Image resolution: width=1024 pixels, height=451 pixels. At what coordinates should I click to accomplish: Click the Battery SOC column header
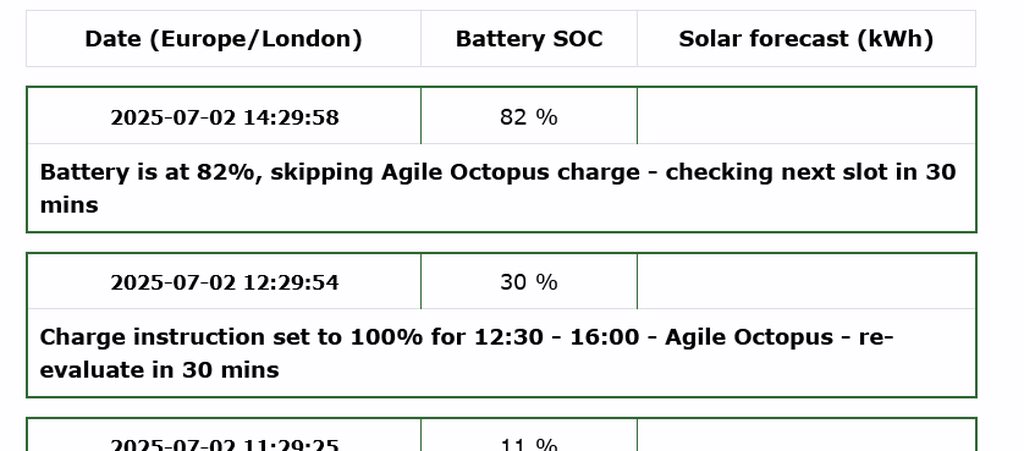coord(529,39)
